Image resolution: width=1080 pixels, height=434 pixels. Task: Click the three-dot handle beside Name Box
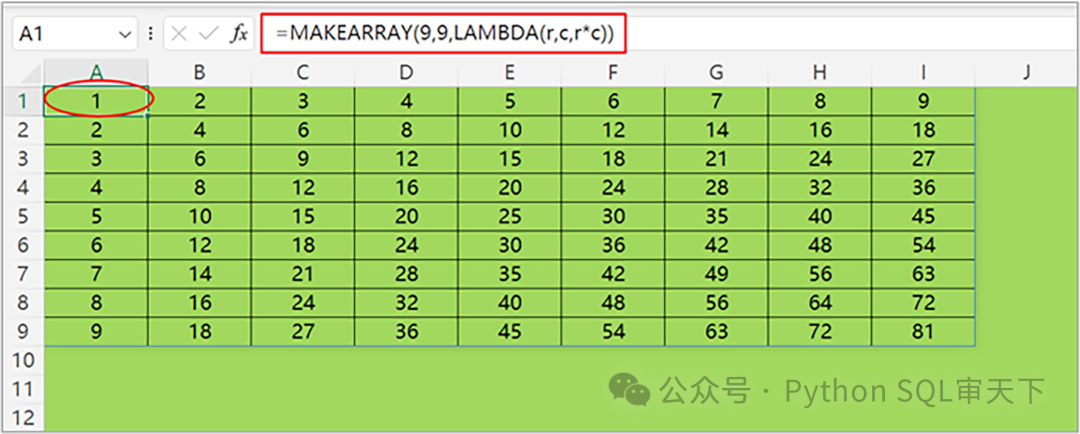(150, 34)
